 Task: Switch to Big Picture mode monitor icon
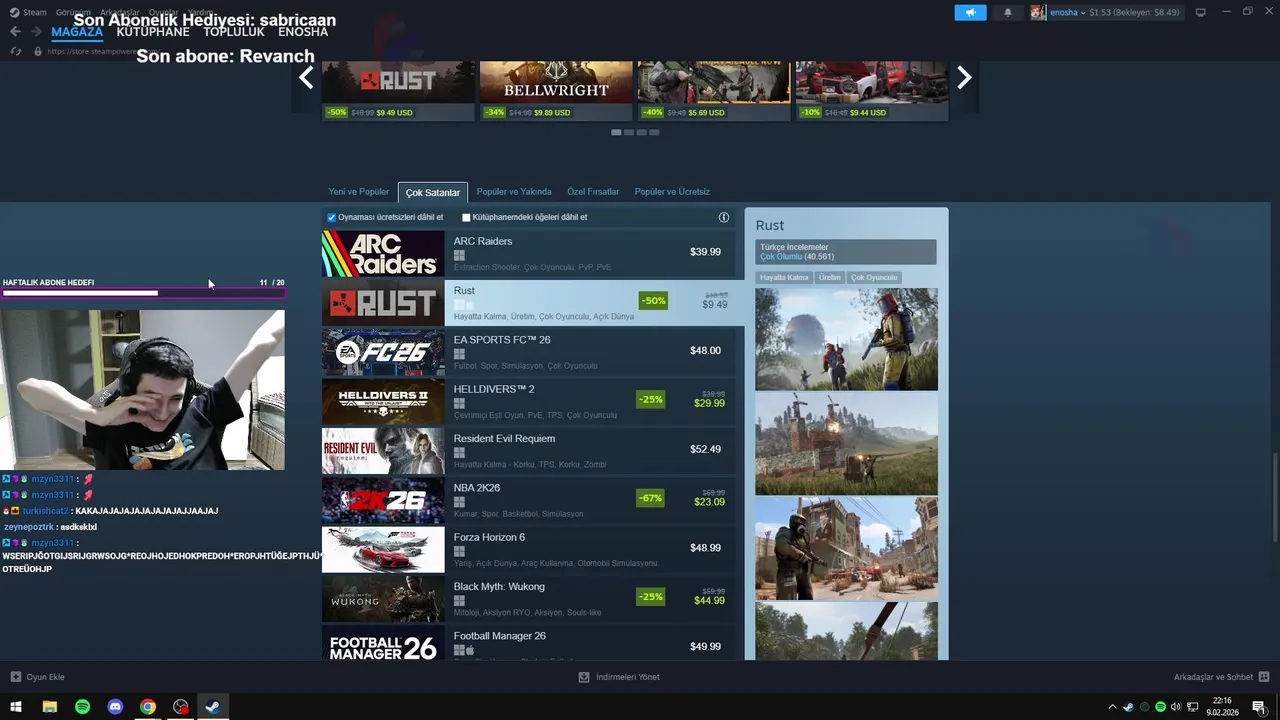point(1200,12)
